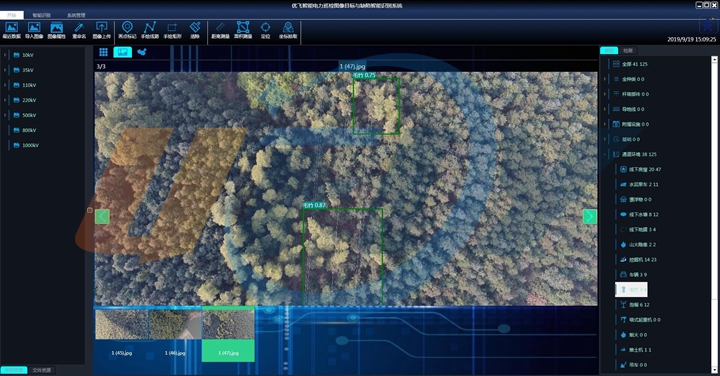Expand the 10kV folder
The image size is (720, 376).
(5, 55)
